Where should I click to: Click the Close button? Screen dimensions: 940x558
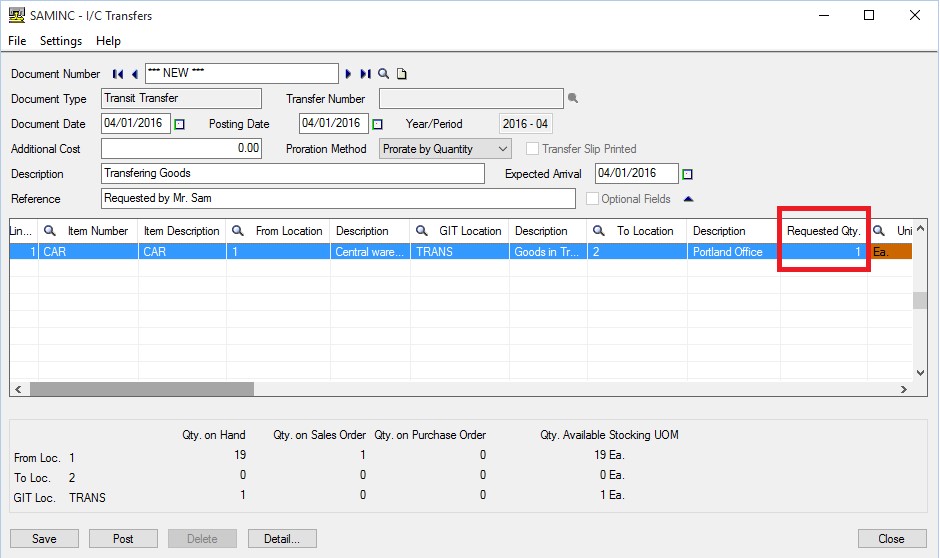(891, 539)
